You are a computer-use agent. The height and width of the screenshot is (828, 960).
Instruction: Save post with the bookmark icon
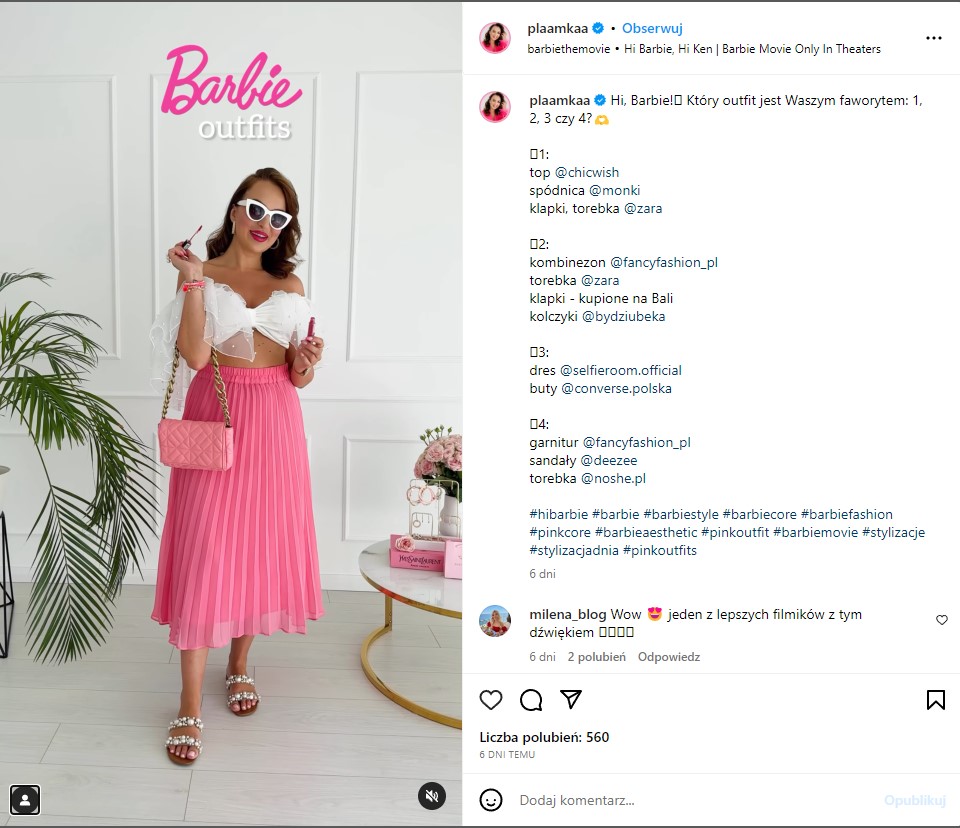(936, 699)
